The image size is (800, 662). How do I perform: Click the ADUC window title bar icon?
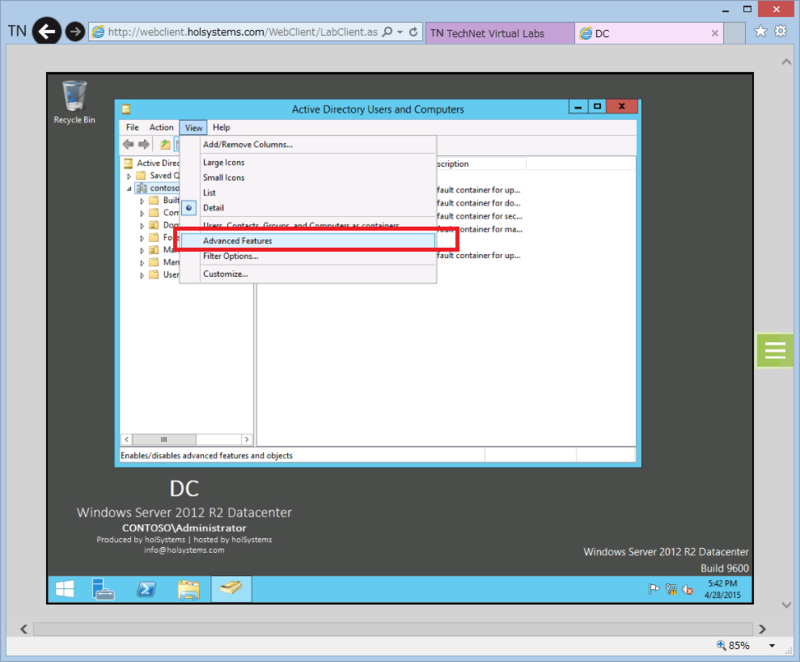127,109
